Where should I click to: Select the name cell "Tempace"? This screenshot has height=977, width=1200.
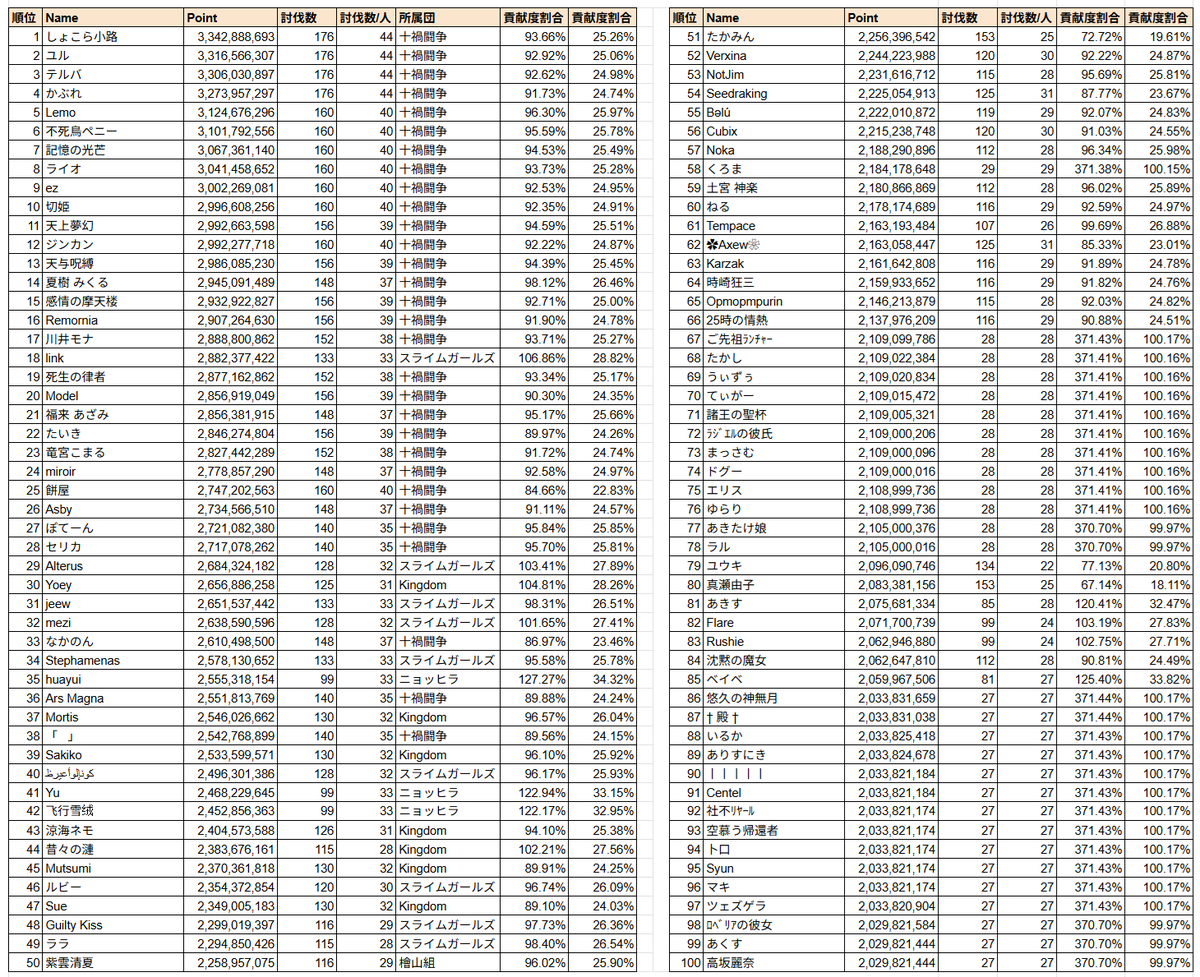click(773, 226)
